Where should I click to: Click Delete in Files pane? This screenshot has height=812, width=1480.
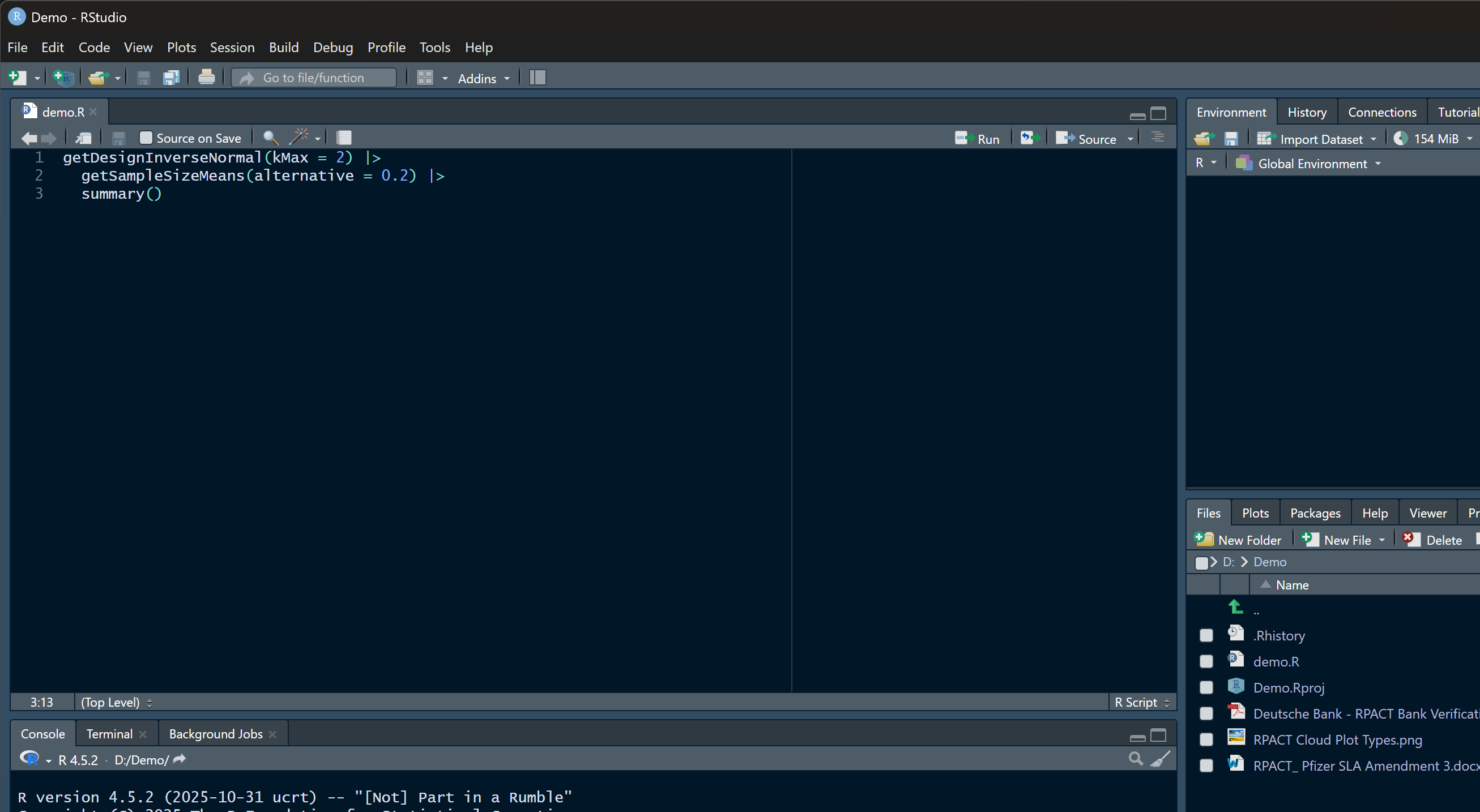tap(1432, 540)
